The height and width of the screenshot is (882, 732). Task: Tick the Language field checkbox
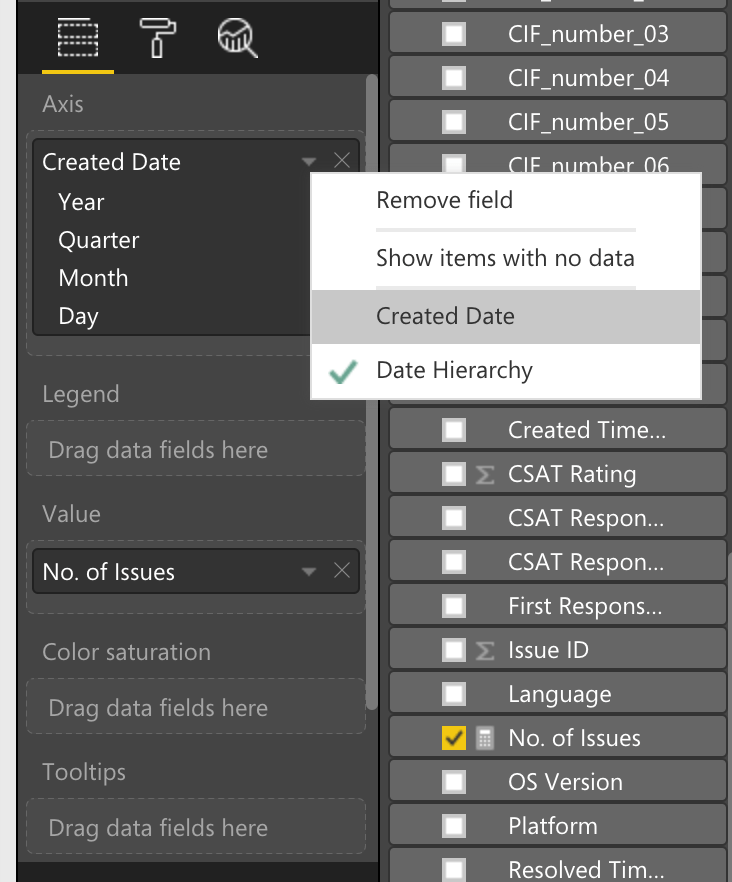pos(454,695)
